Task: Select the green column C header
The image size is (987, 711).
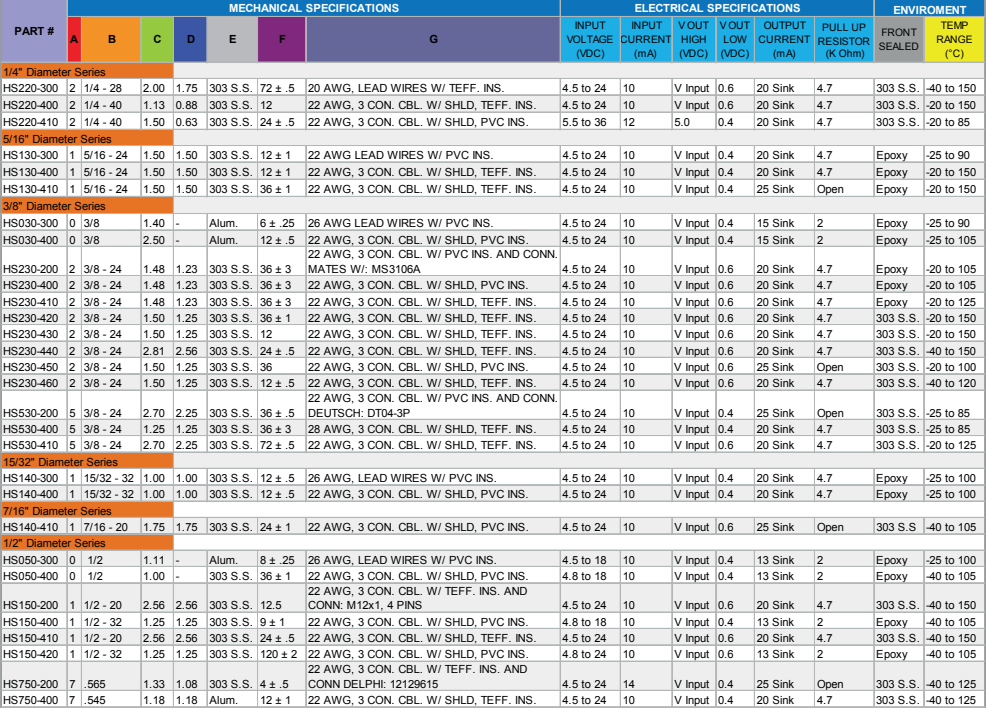Action: point(157,39)
